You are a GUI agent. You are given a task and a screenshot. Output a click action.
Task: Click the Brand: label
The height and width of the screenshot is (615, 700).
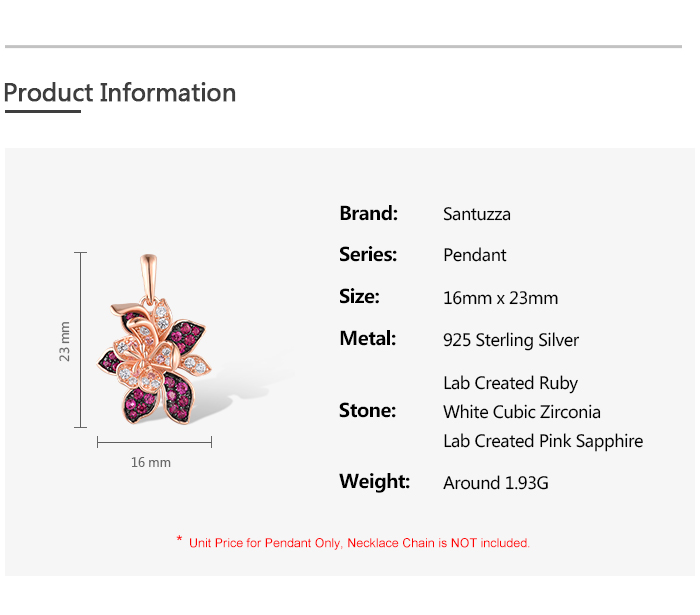pyautogui.click(x=368, y=213)
